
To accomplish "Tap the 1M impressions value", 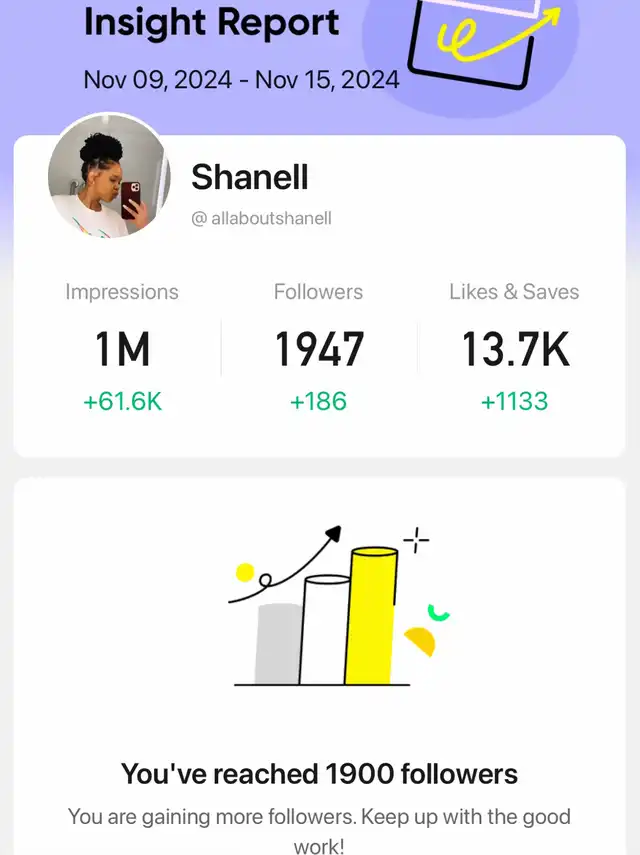I will point(122,349).
